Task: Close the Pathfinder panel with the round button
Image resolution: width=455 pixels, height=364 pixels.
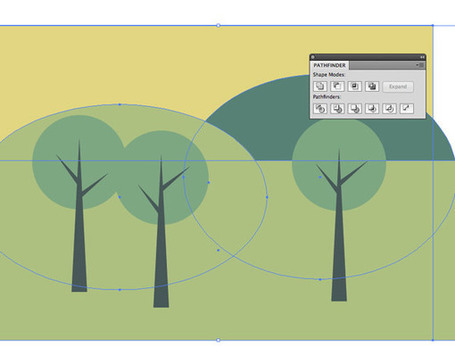Action: (313, 57)
